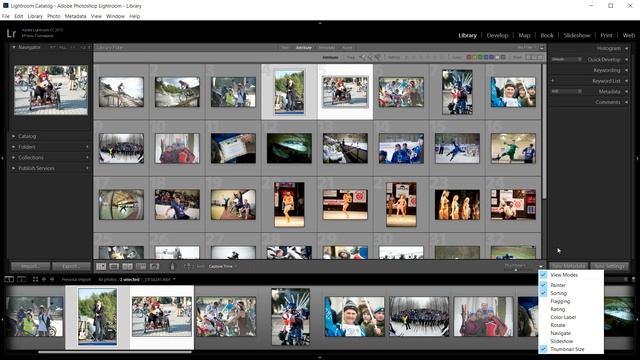The image size is (640, 360).
Task: Select Compare view icon in toolbar
Action: point(128,267)
